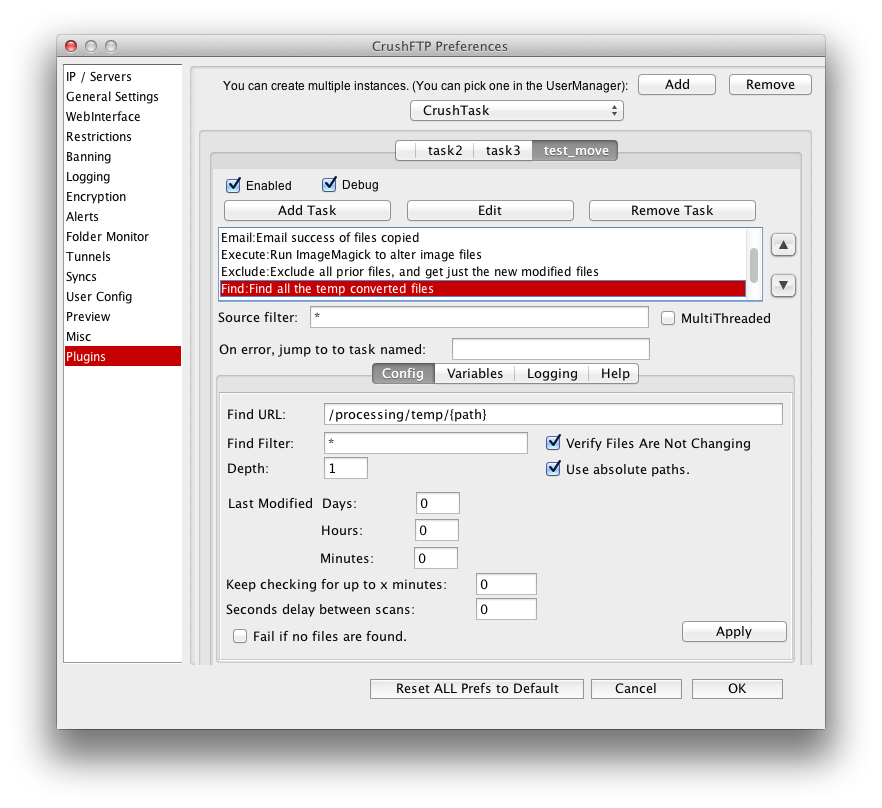Check Fail if no files are found
Screen dimensions: 882x808
(x=240, y=636)
